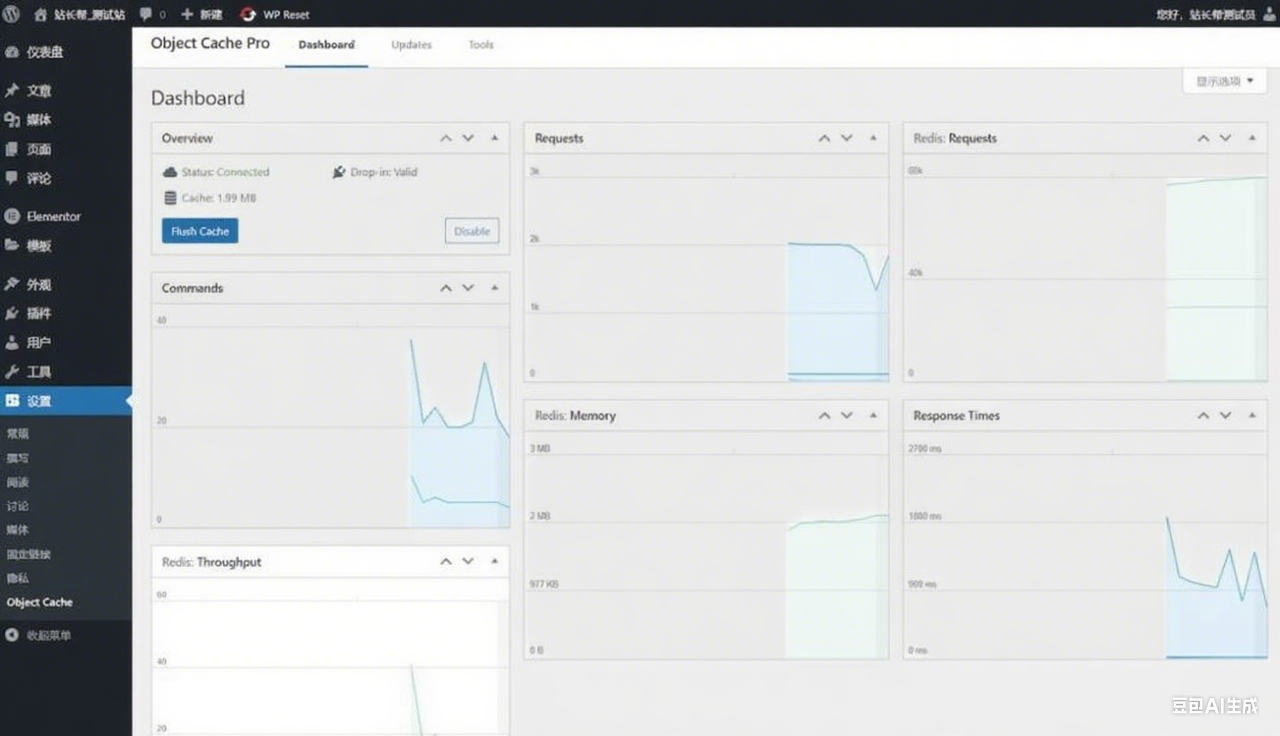Move Requests panel up
1280x736 pixels.
click(824, 138)
